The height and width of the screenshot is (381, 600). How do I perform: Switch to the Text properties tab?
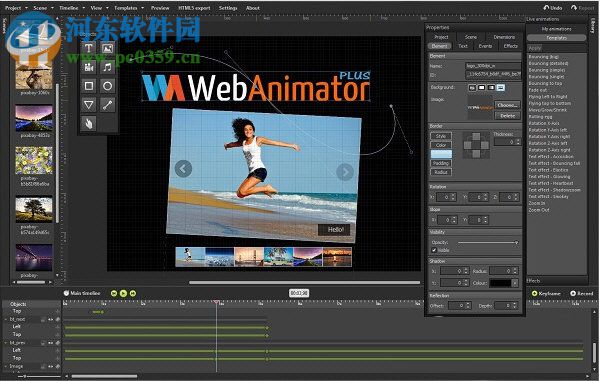(x=463, y=46)
